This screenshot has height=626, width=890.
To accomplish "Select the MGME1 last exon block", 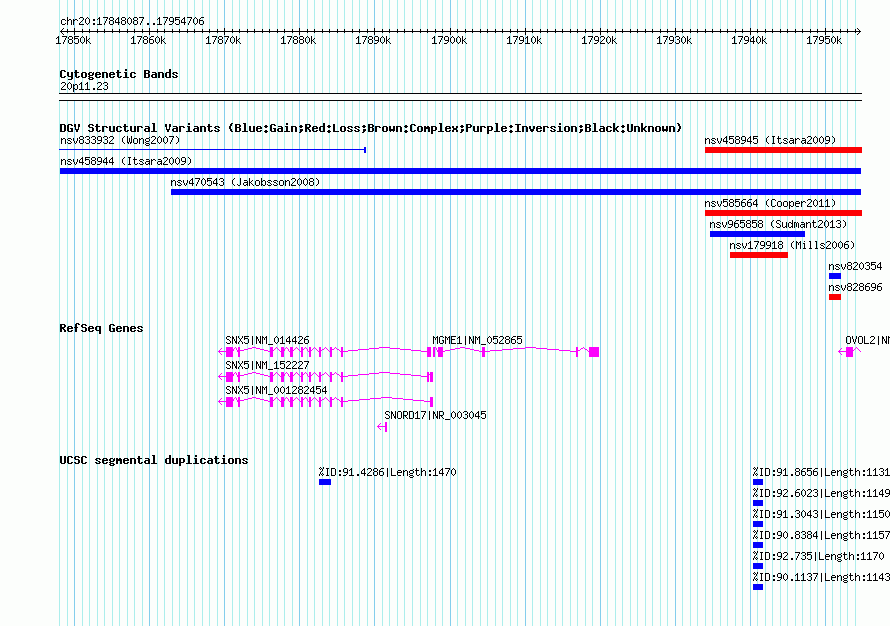I will (x=594, y=352).
